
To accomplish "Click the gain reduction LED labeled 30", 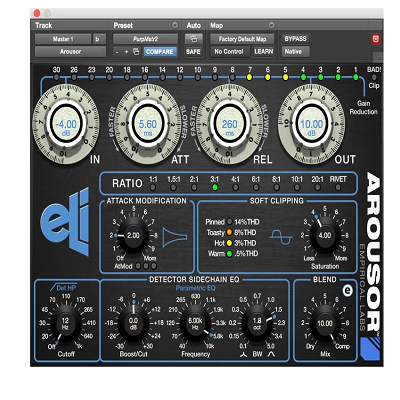I will [x=56, y=77].
